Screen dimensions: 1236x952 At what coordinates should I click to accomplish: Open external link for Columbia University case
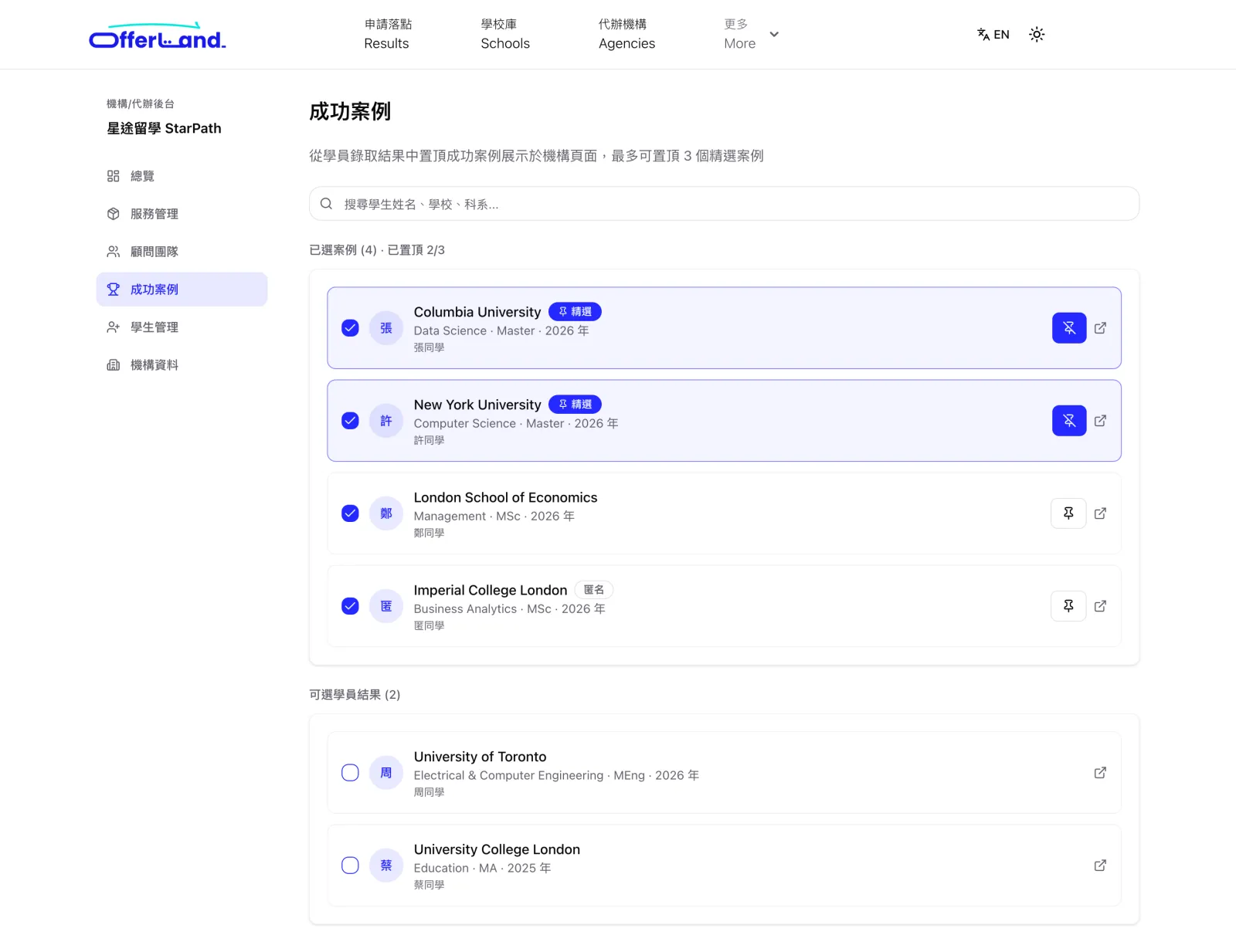[x=1101, y=328]
